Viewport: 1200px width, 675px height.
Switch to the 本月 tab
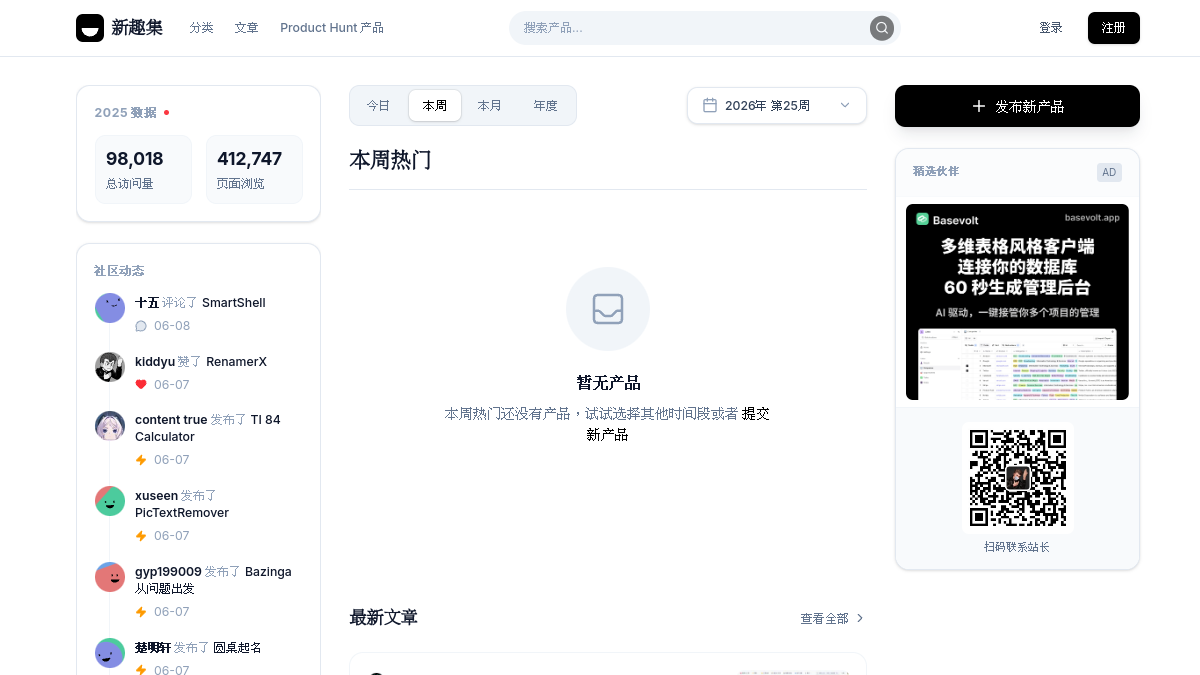tap(490, 105)
